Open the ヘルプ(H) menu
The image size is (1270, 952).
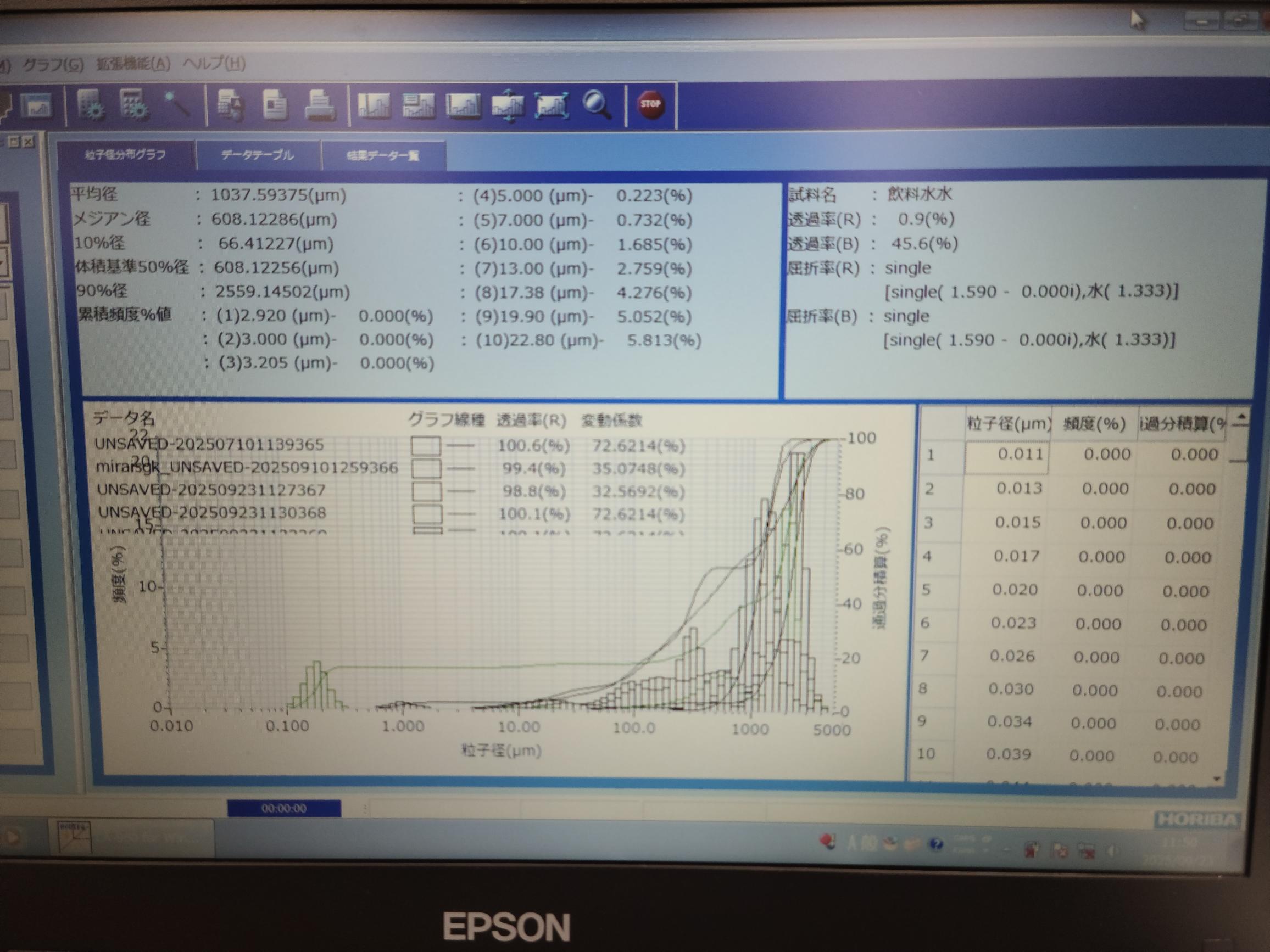[x=214, y=63]
